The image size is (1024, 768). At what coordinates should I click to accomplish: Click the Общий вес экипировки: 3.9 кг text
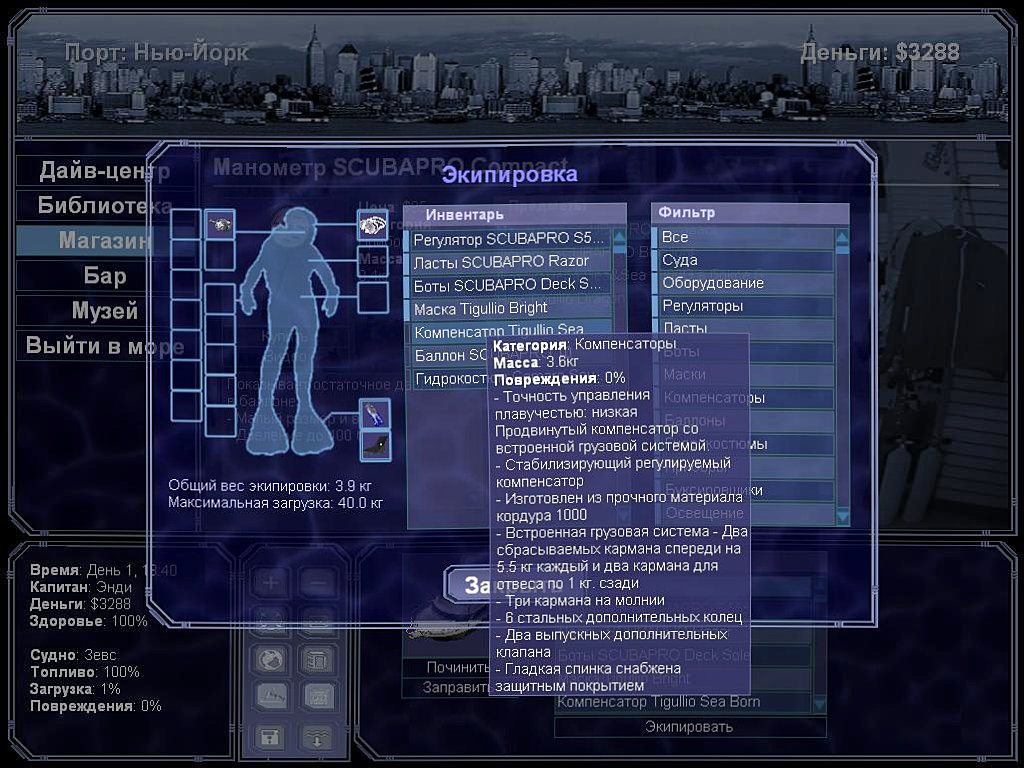pos(270,486)
